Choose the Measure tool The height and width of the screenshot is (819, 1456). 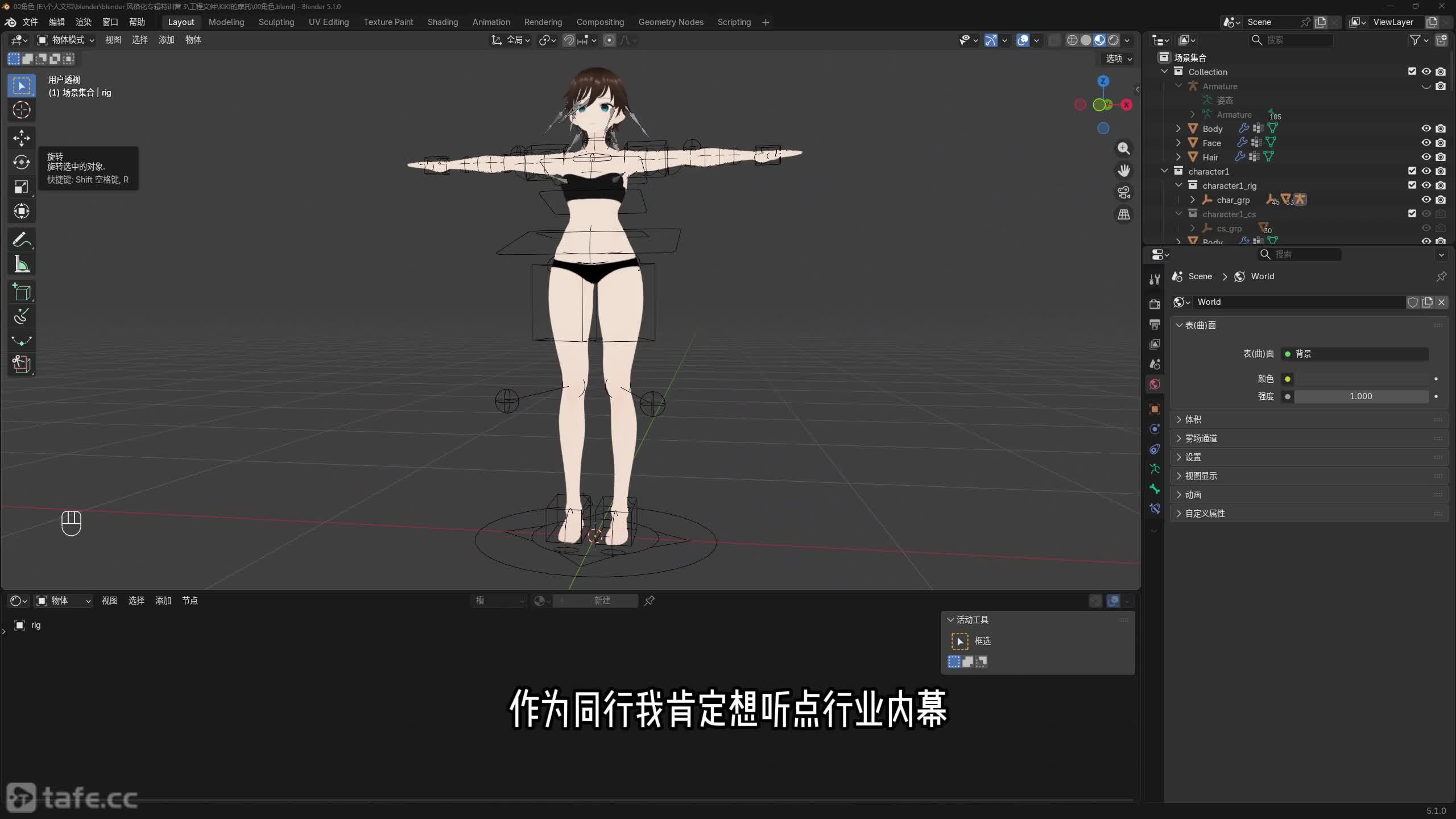click(22, 264)
